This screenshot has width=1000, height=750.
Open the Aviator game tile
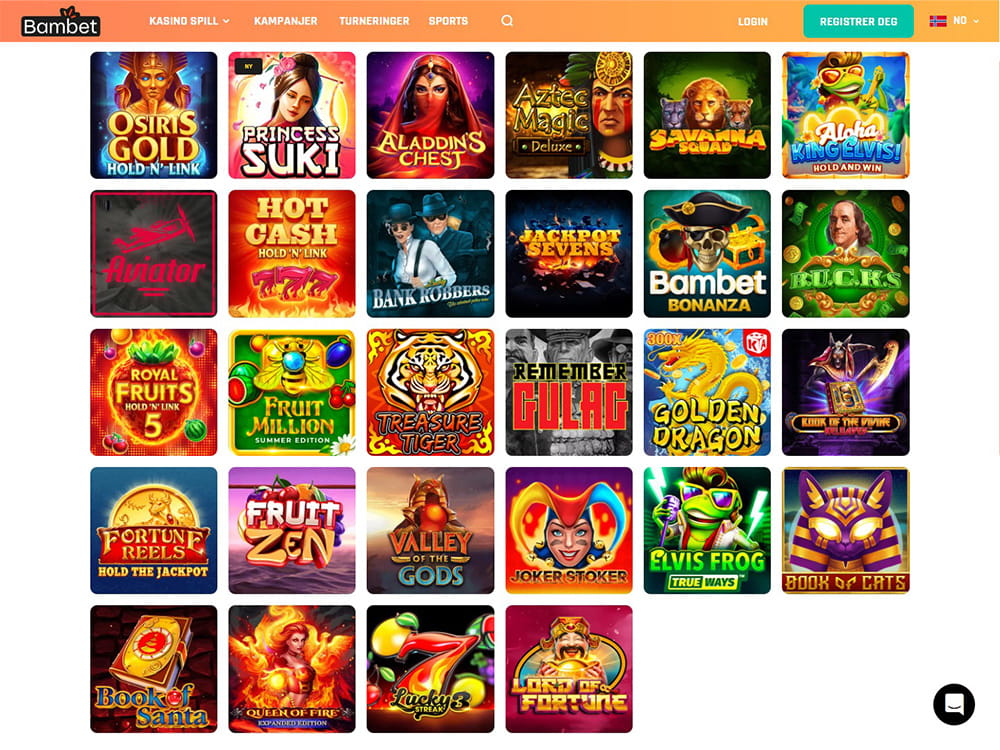(x=154, y=254)
